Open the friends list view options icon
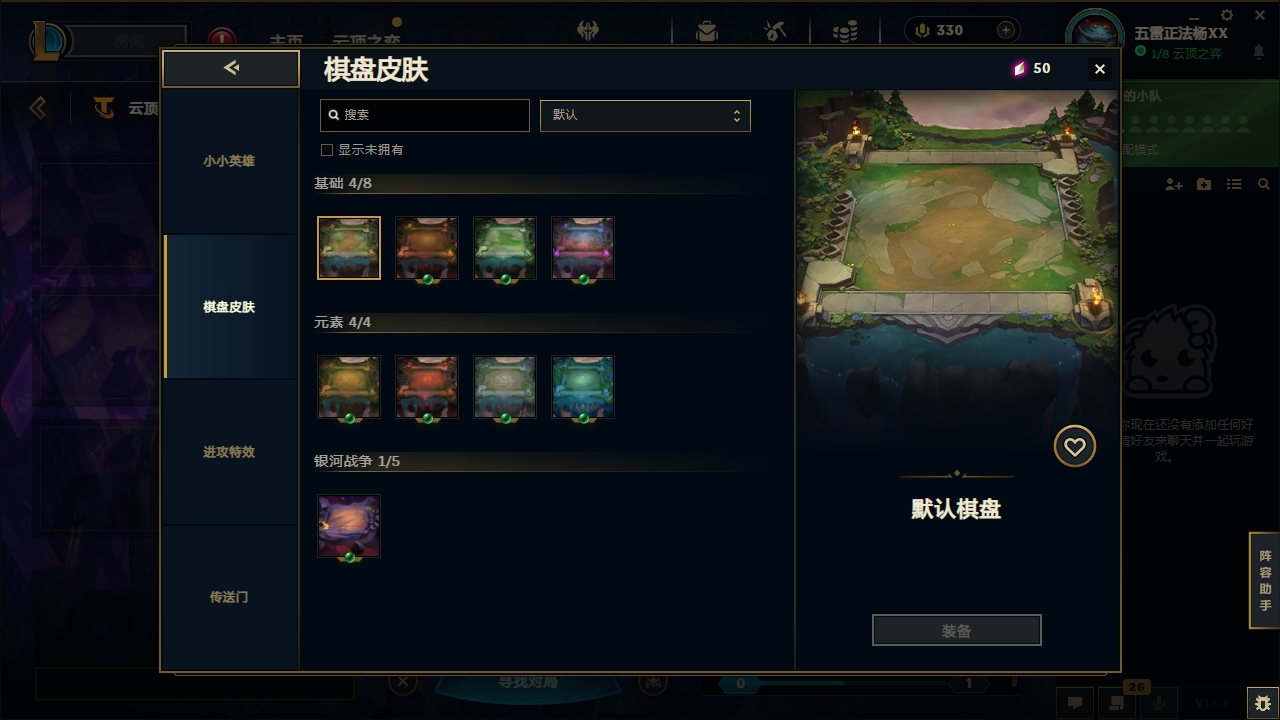Image resolution: width=1280 pixels, height=720 pixels. [x=1234, y=185]
